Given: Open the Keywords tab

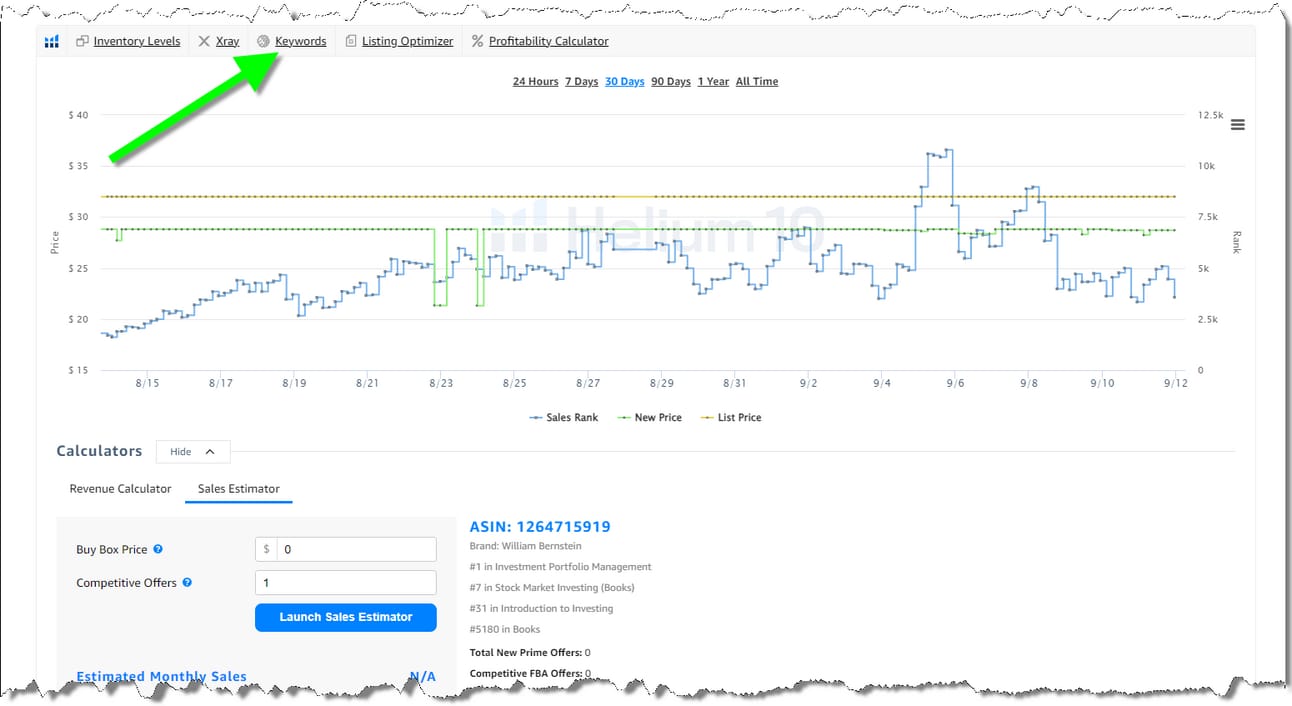Looking at the screenshot, I should tap(301, 41).
